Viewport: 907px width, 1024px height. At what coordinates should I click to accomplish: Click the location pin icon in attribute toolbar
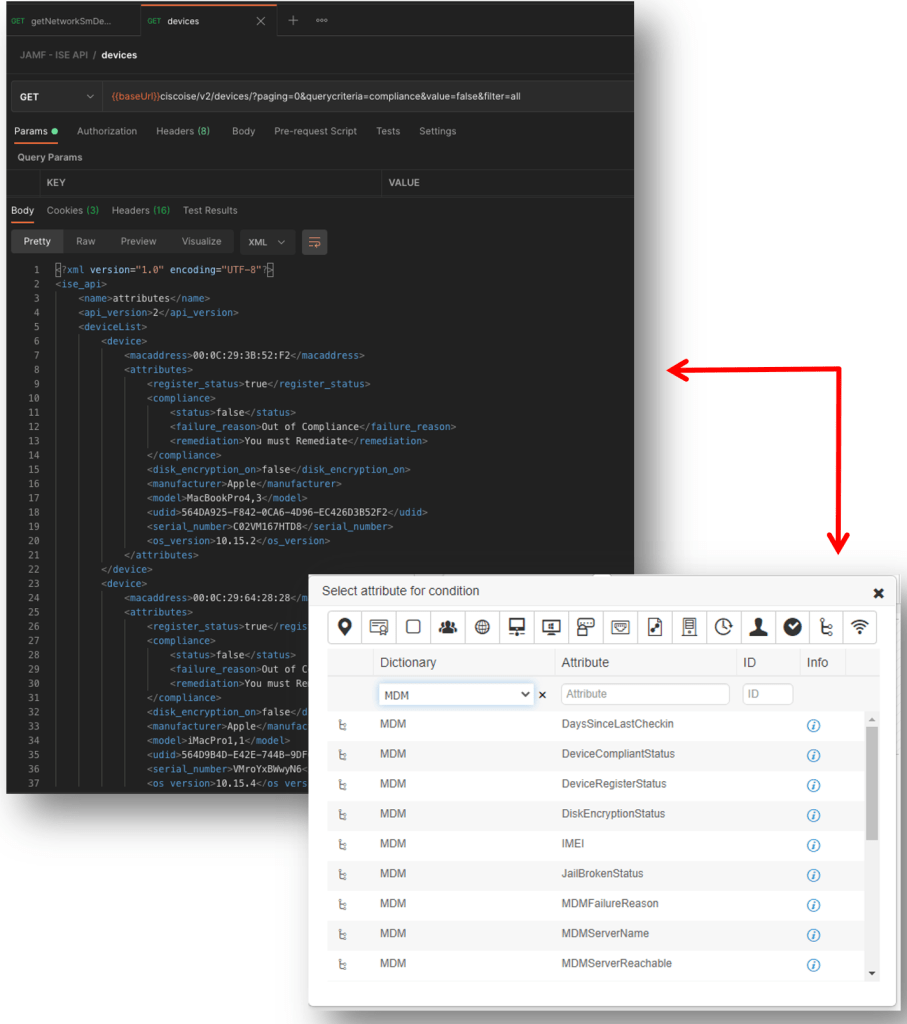pyautogui.click(x=345, y=627)
